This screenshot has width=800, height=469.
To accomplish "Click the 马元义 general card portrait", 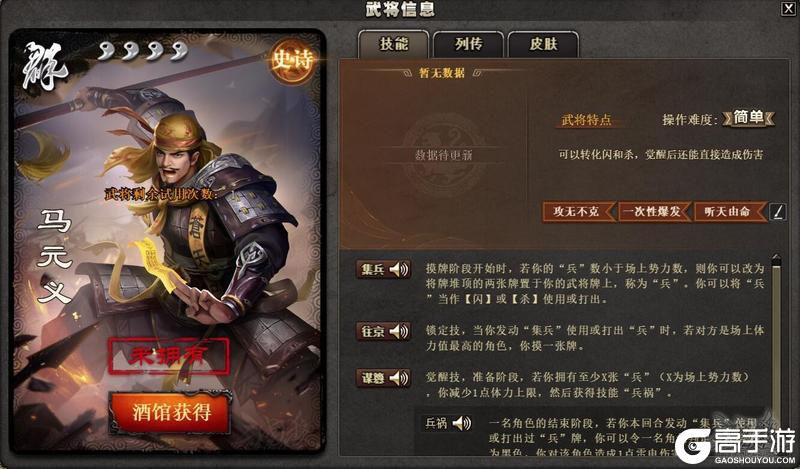I will pyautogui.click(x=167, y=241).
